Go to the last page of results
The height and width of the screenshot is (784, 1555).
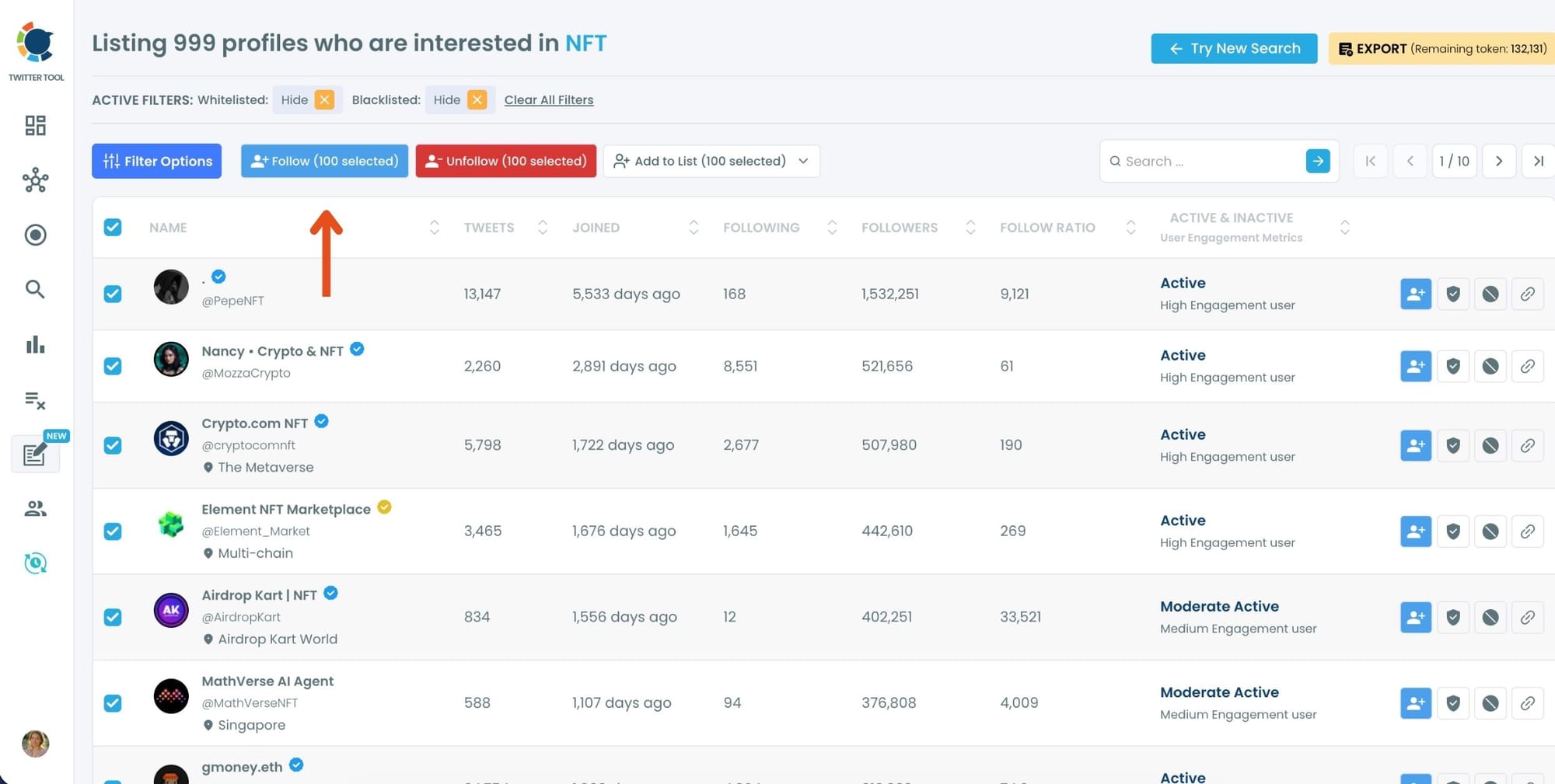click(1538, 161)
